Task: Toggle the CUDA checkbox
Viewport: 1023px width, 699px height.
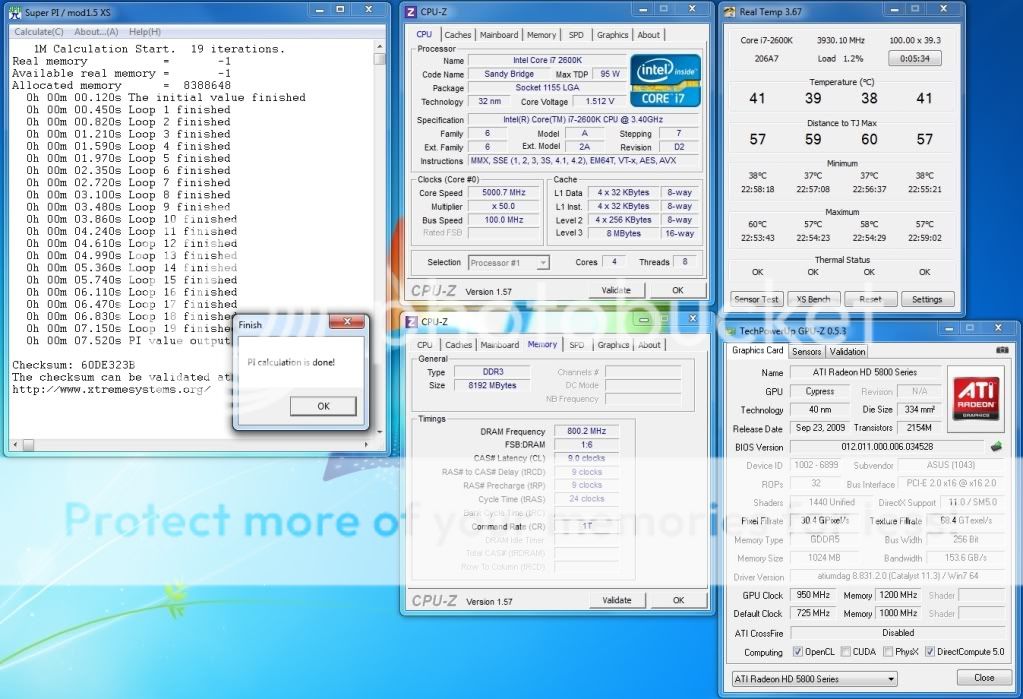Action: 846,652
